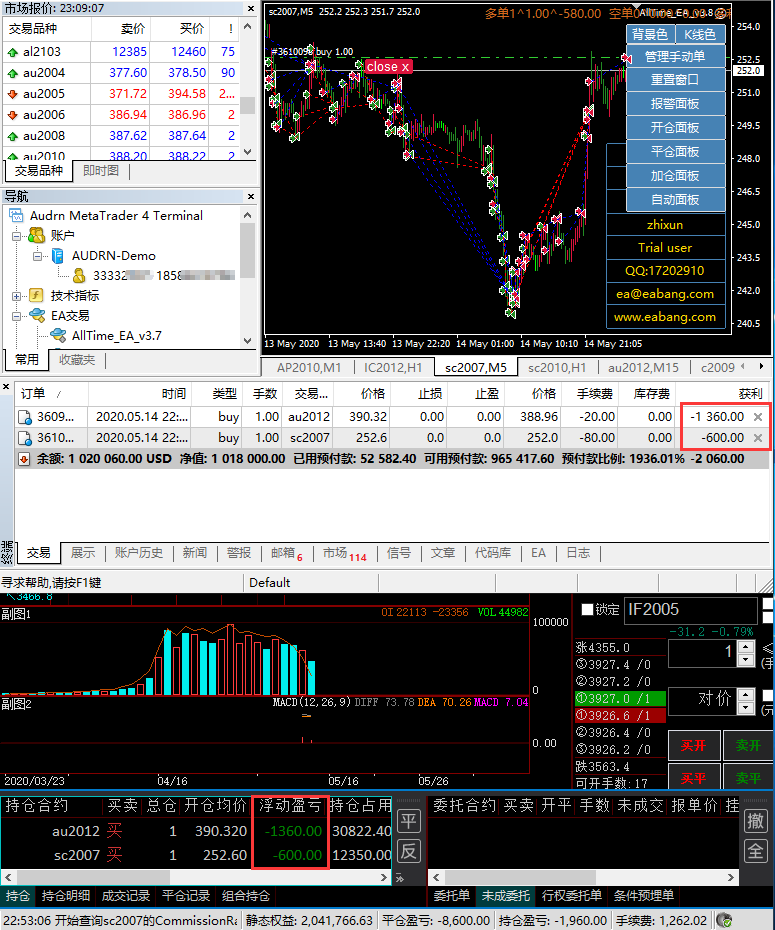775x930 pixels.
Task: Open the au2012,M15 chart tab
Action: 643,367
